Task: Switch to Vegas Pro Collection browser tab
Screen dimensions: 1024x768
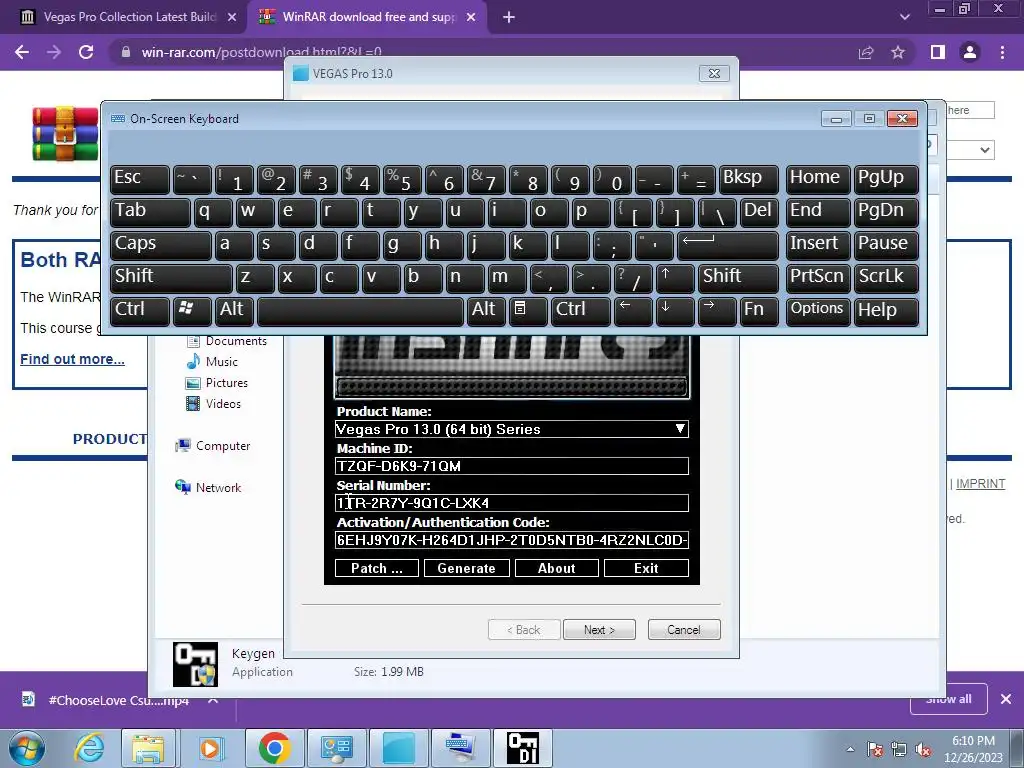Action: point(128,17)
